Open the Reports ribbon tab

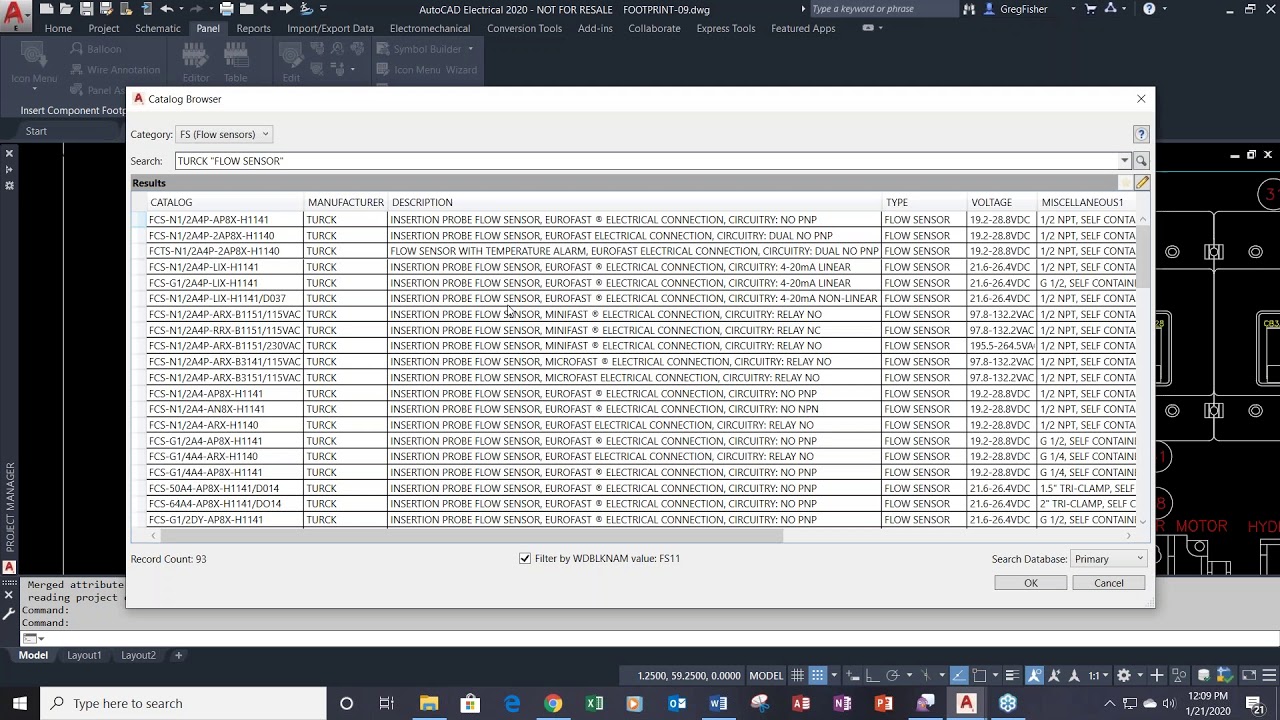tap(253, 28)
